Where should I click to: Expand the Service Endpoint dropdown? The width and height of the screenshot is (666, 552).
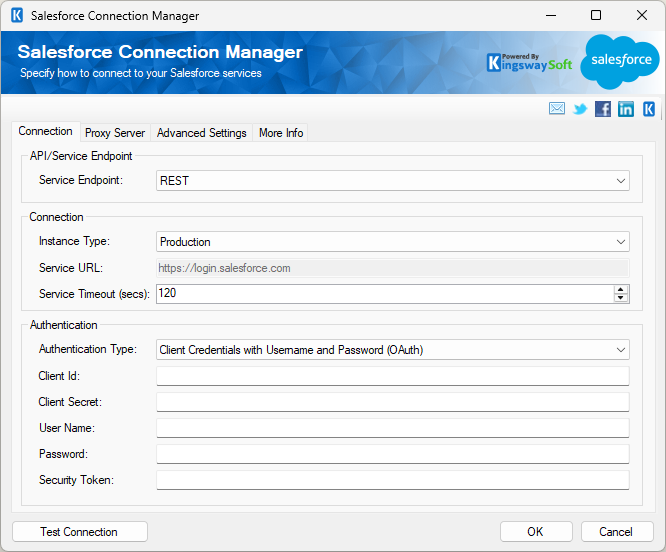click(620, 181)
